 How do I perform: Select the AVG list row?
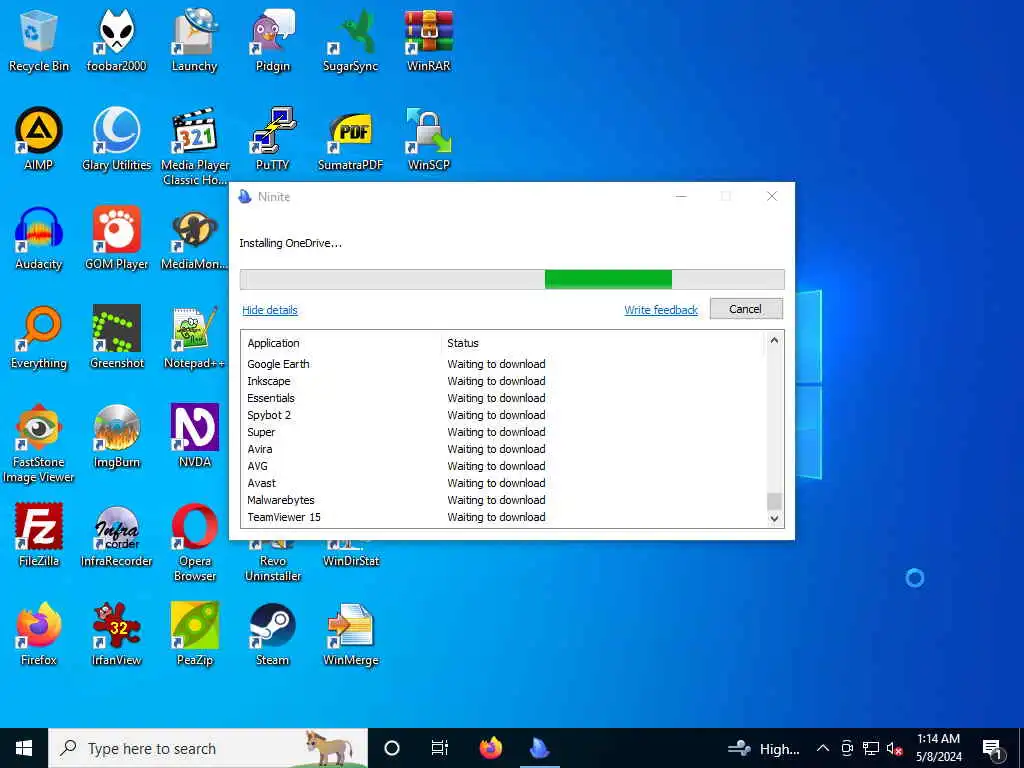pos(503,466)
